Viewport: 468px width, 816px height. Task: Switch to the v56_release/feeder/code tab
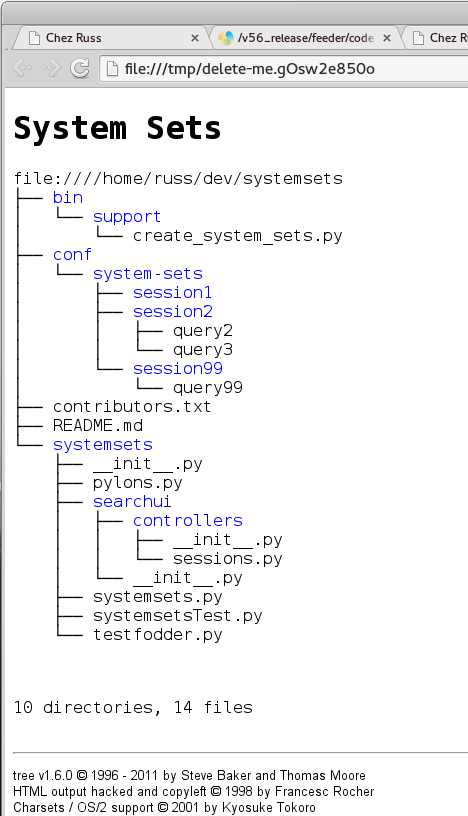click(x=306, y=38)
